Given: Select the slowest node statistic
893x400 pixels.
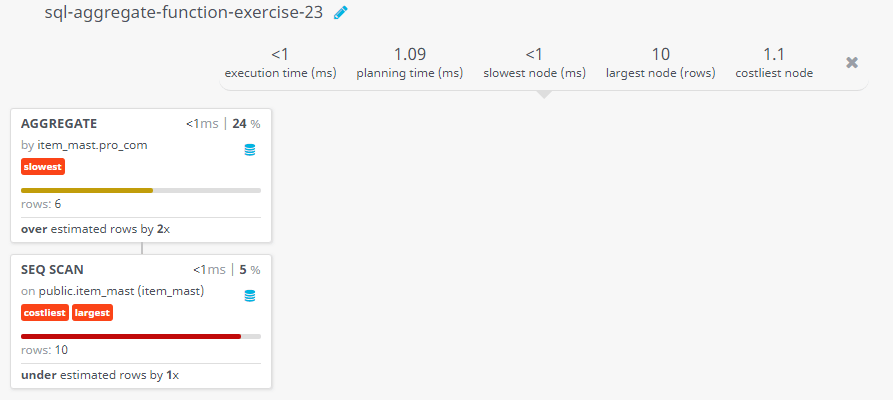Looking at the screenshot, I should pyautogui.click(x=534, y=63).
